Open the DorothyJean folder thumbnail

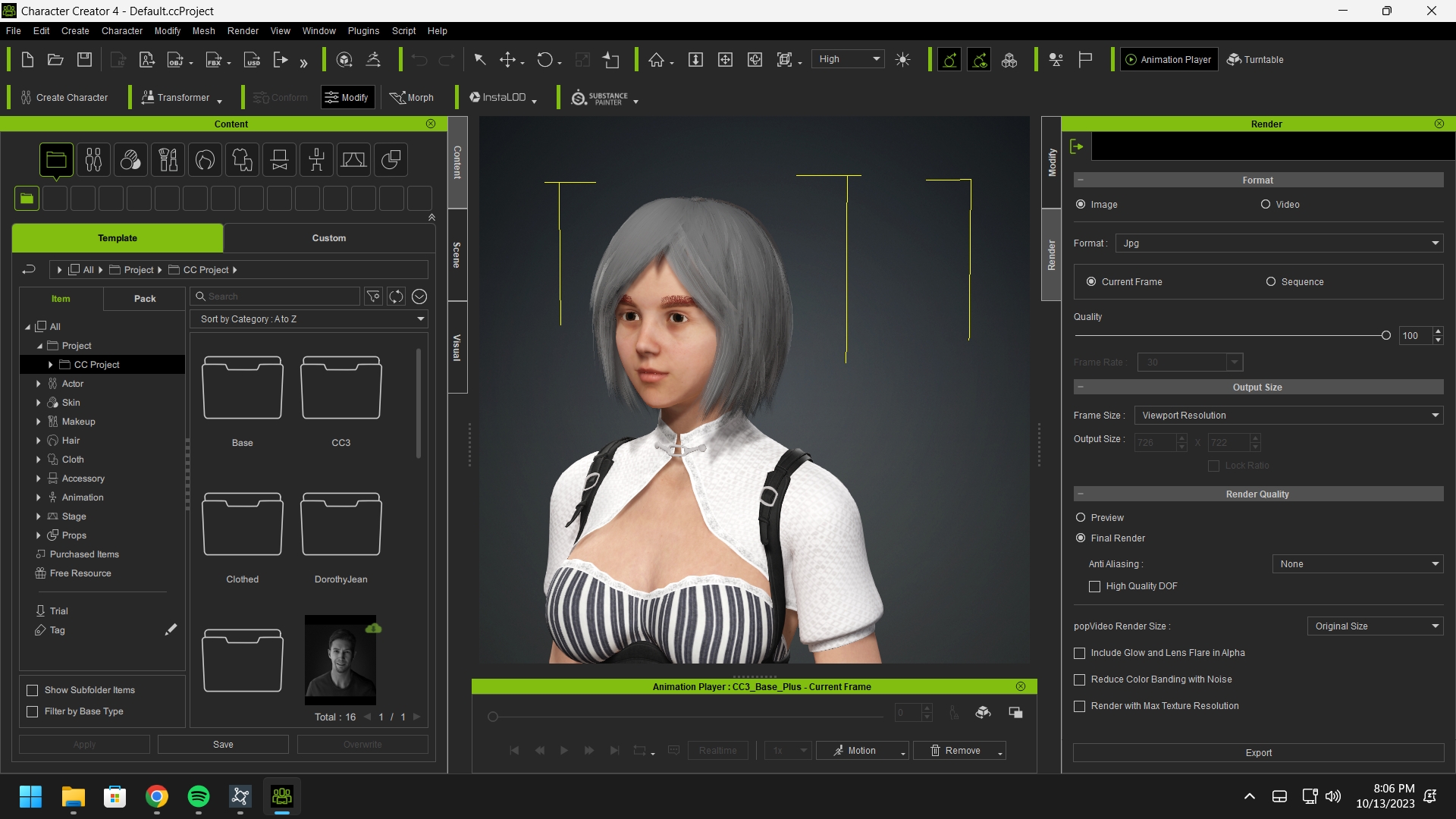(x=340, y=525)
